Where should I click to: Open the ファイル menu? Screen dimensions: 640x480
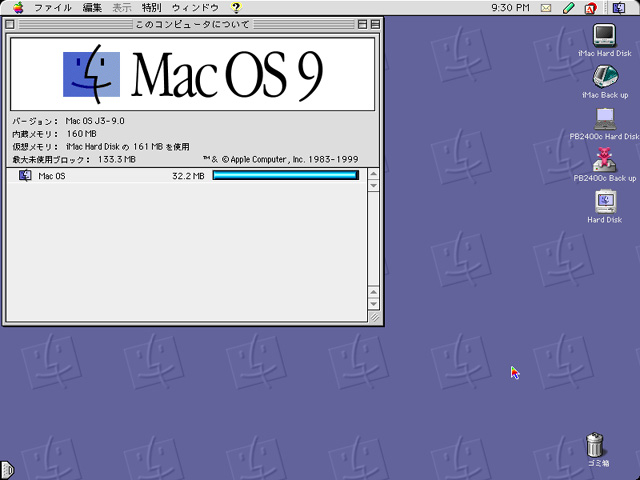pyautogui.click(x=53, y=7)
